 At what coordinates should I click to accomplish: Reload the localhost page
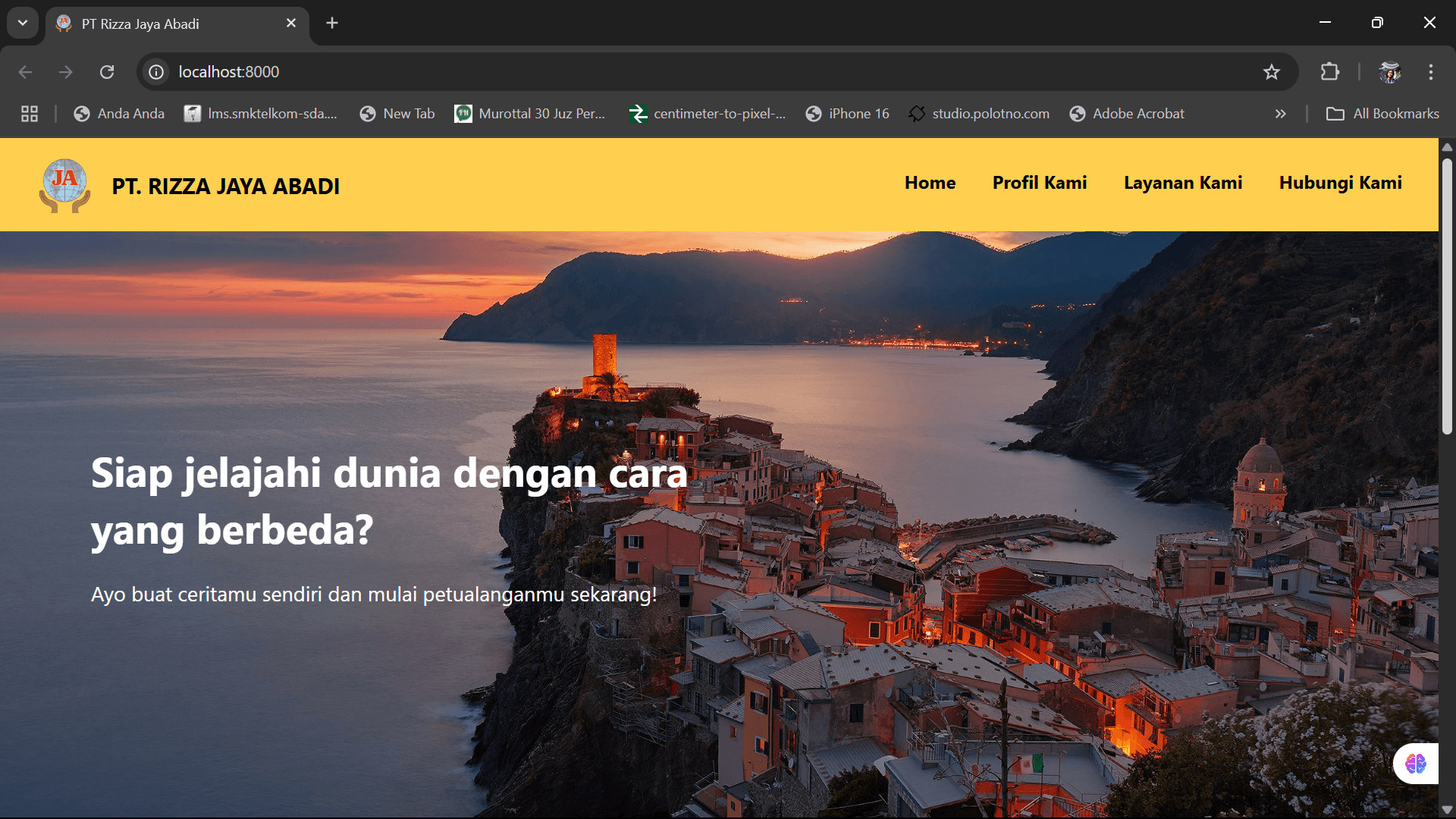coord(107,72)
